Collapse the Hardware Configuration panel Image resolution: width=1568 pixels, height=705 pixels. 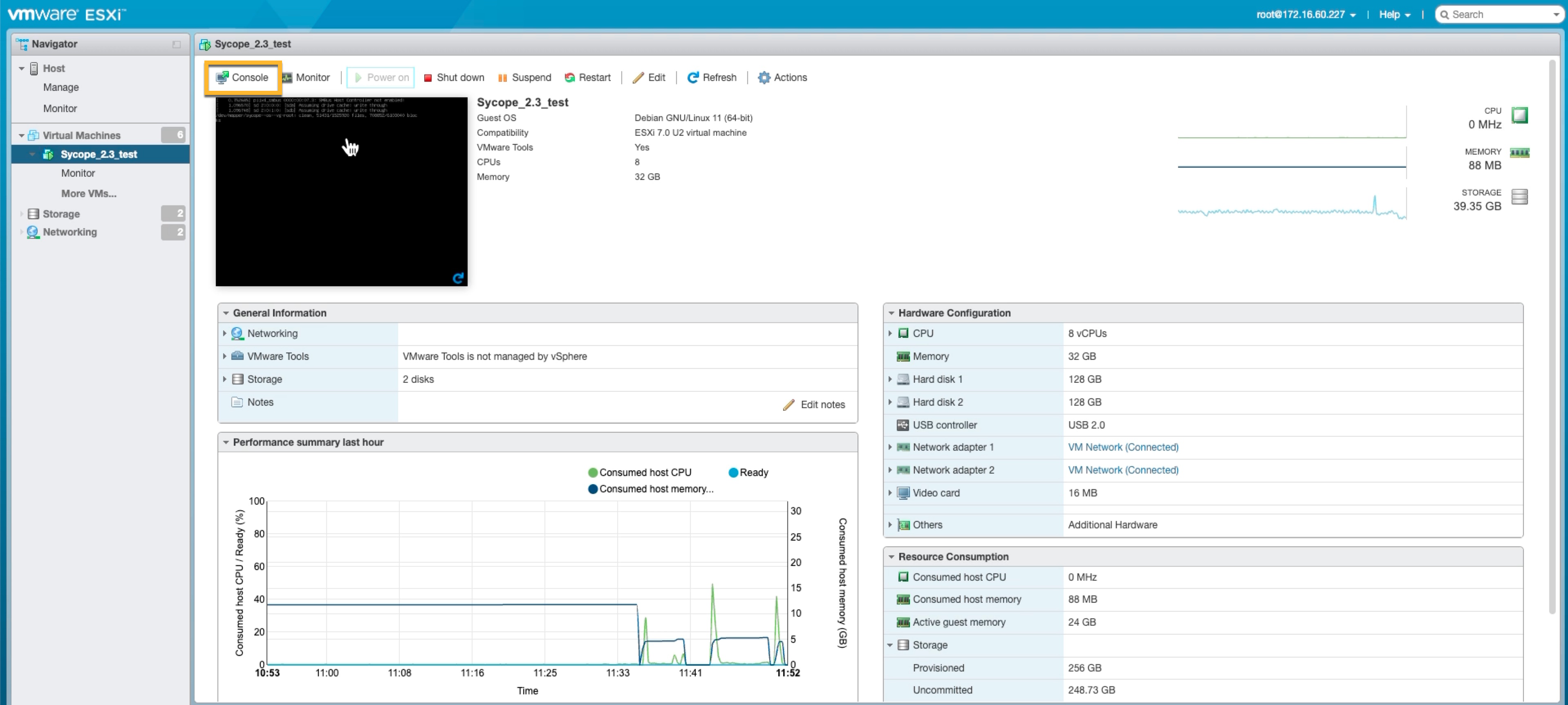891,313
